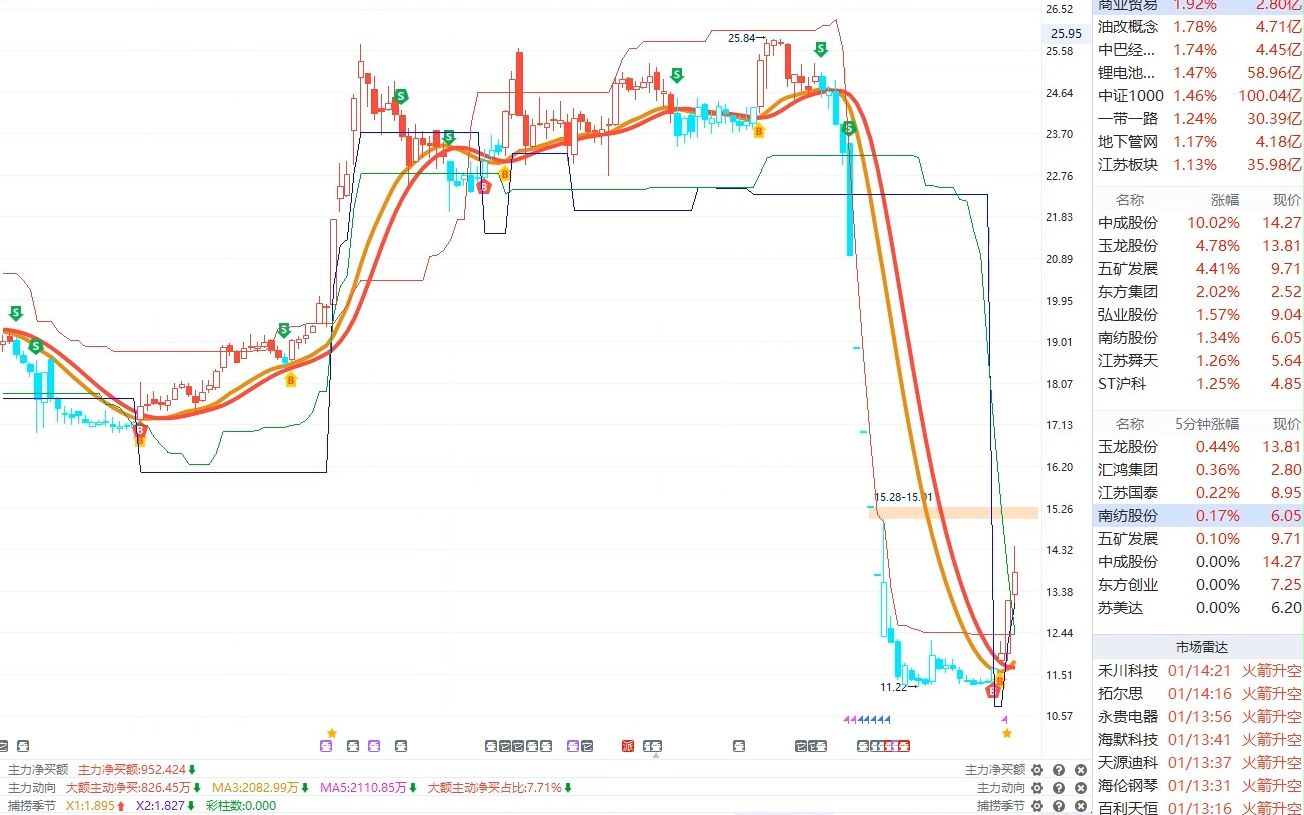Click the orange gap band at 15.26
Image resolution: width=1304 pixels, height=815 pixels.
tap(952, 512)
